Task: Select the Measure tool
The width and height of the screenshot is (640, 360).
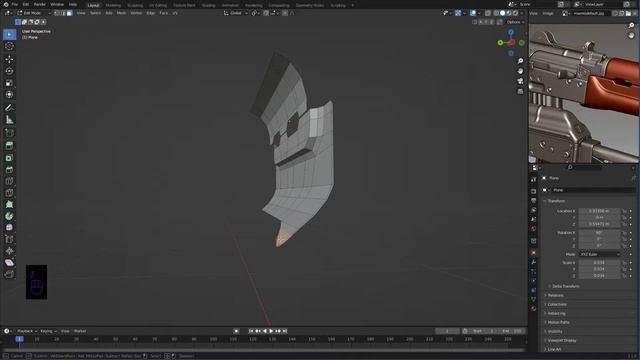Action: pos(9,120)
